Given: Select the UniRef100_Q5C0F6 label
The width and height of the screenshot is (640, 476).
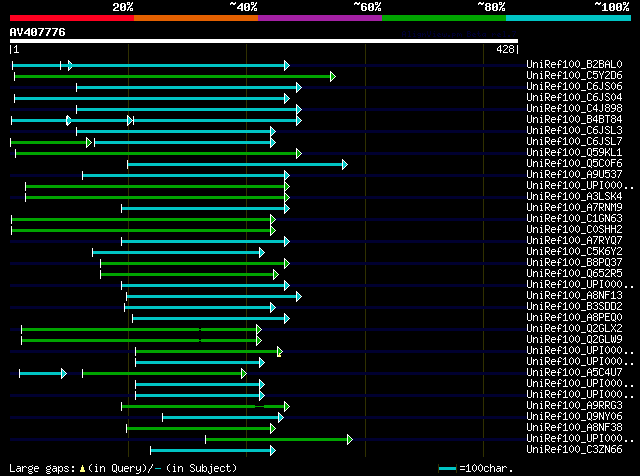Looking at the screenshot, I should click(574, 164).
